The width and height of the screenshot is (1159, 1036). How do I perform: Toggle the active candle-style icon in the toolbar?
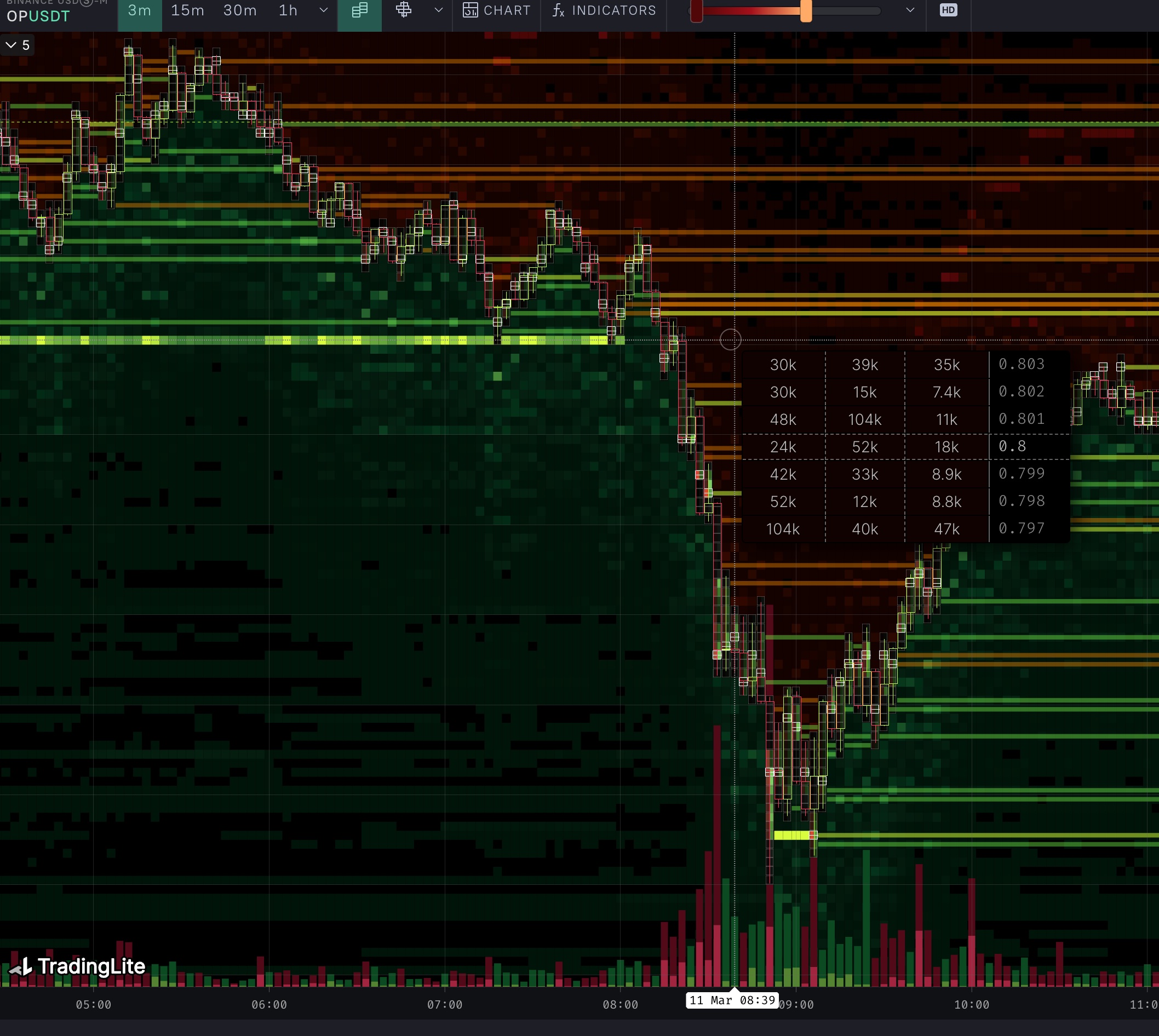[359, 10]
